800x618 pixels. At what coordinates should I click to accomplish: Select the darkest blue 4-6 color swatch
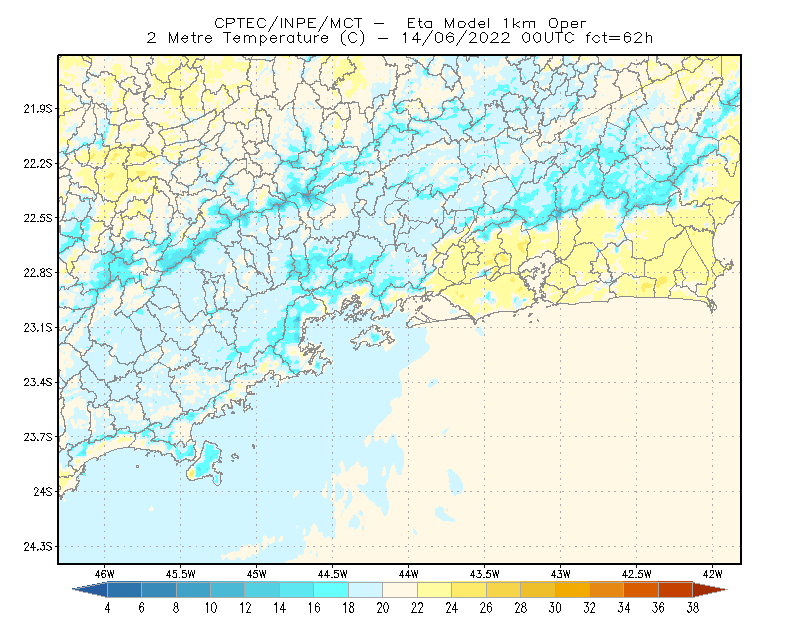(x=124, y=590)
